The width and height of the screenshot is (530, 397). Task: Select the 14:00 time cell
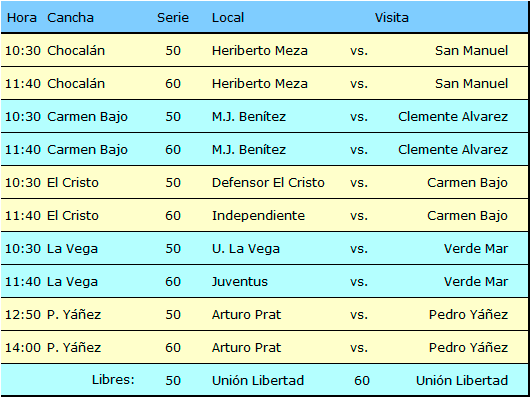pyautogui.click(x=23, y=348)
